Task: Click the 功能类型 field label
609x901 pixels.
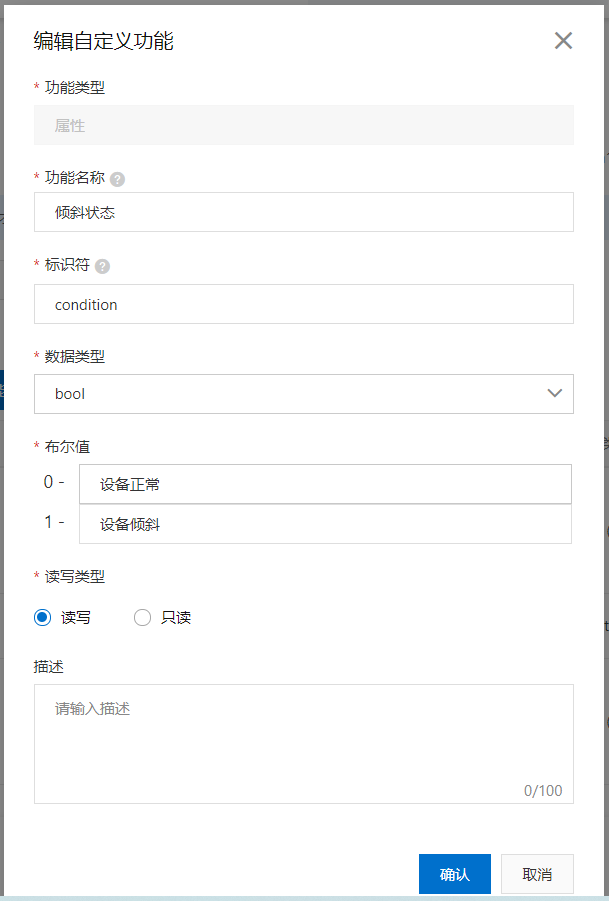Action: (75, 87)
